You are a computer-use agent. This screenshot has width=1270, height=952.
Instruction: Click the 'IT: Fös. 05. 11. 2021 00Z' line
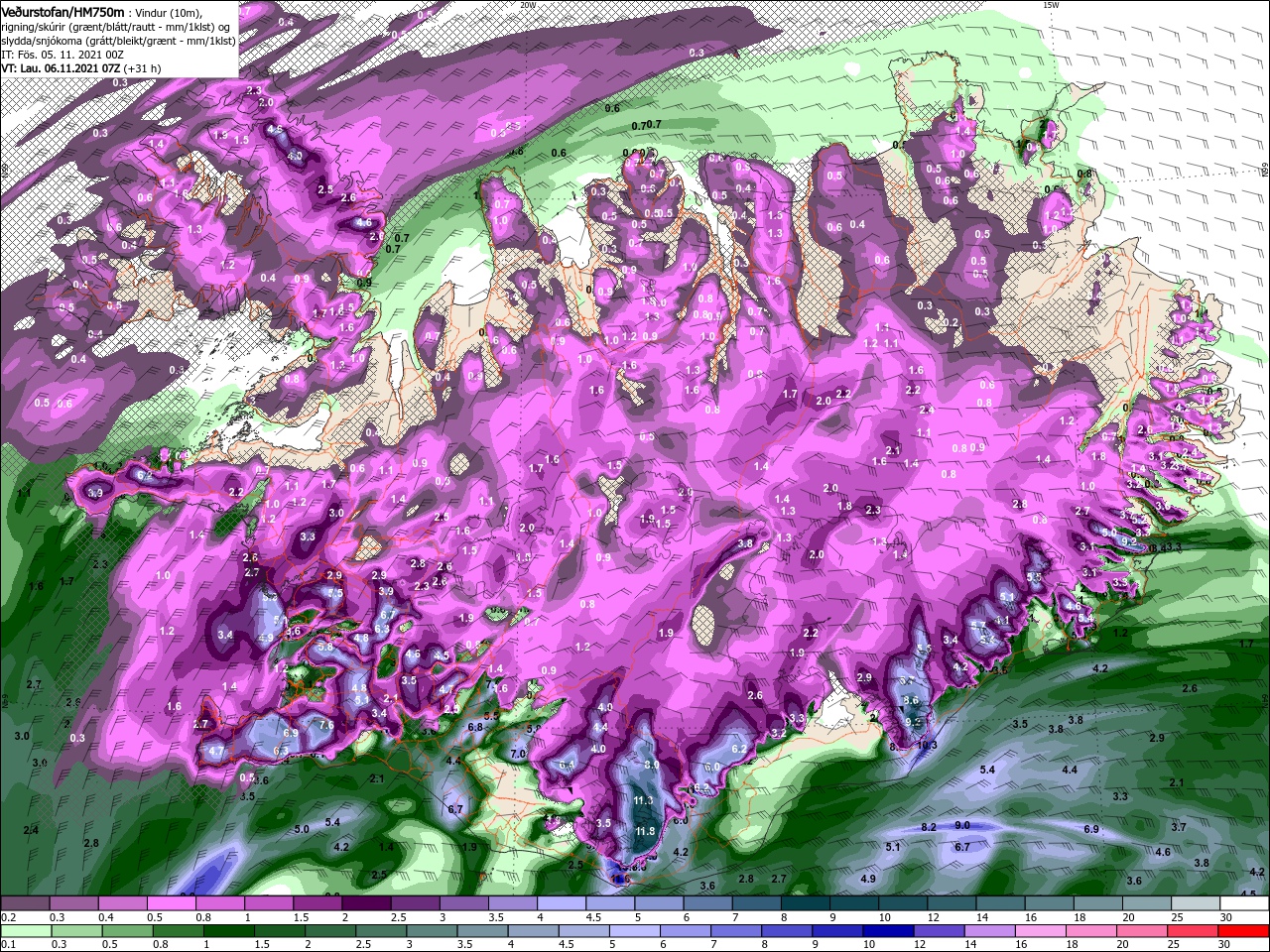point(62,55)
